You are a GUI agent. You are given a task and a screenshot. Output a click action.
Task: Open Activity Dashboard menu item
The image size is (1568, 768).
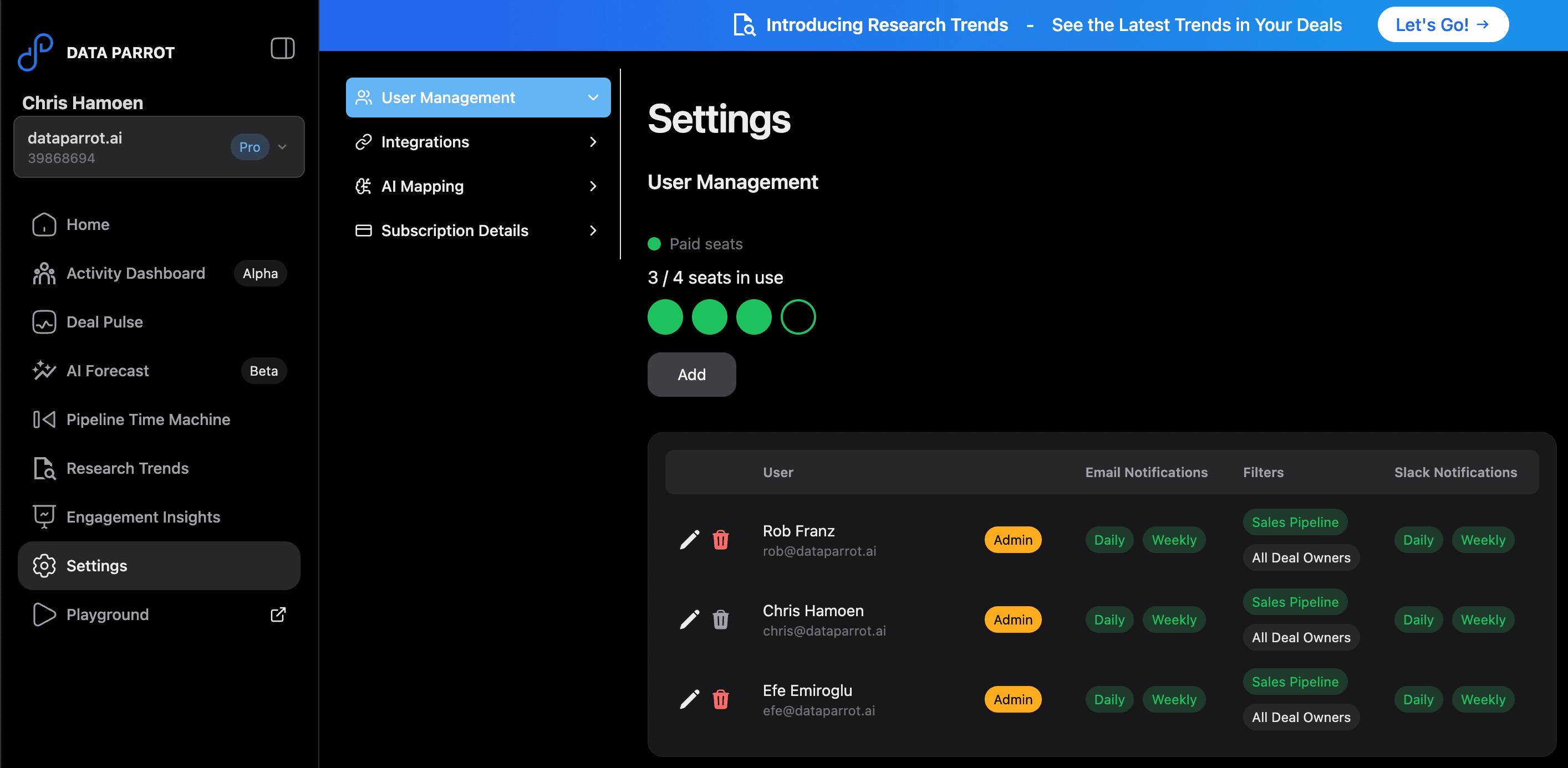(159, 273)
